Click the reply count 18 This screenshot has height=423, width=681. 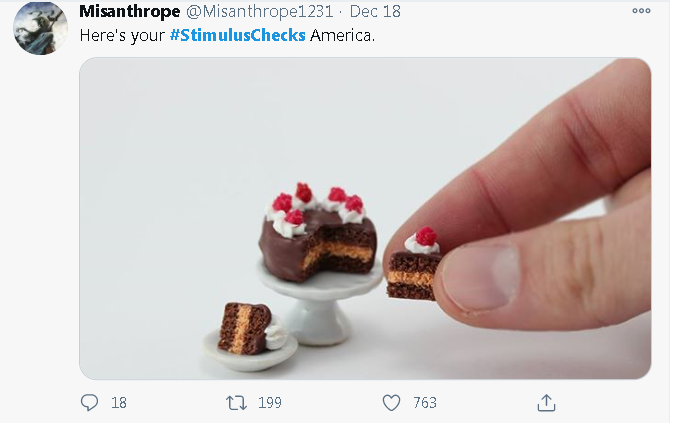119,402
